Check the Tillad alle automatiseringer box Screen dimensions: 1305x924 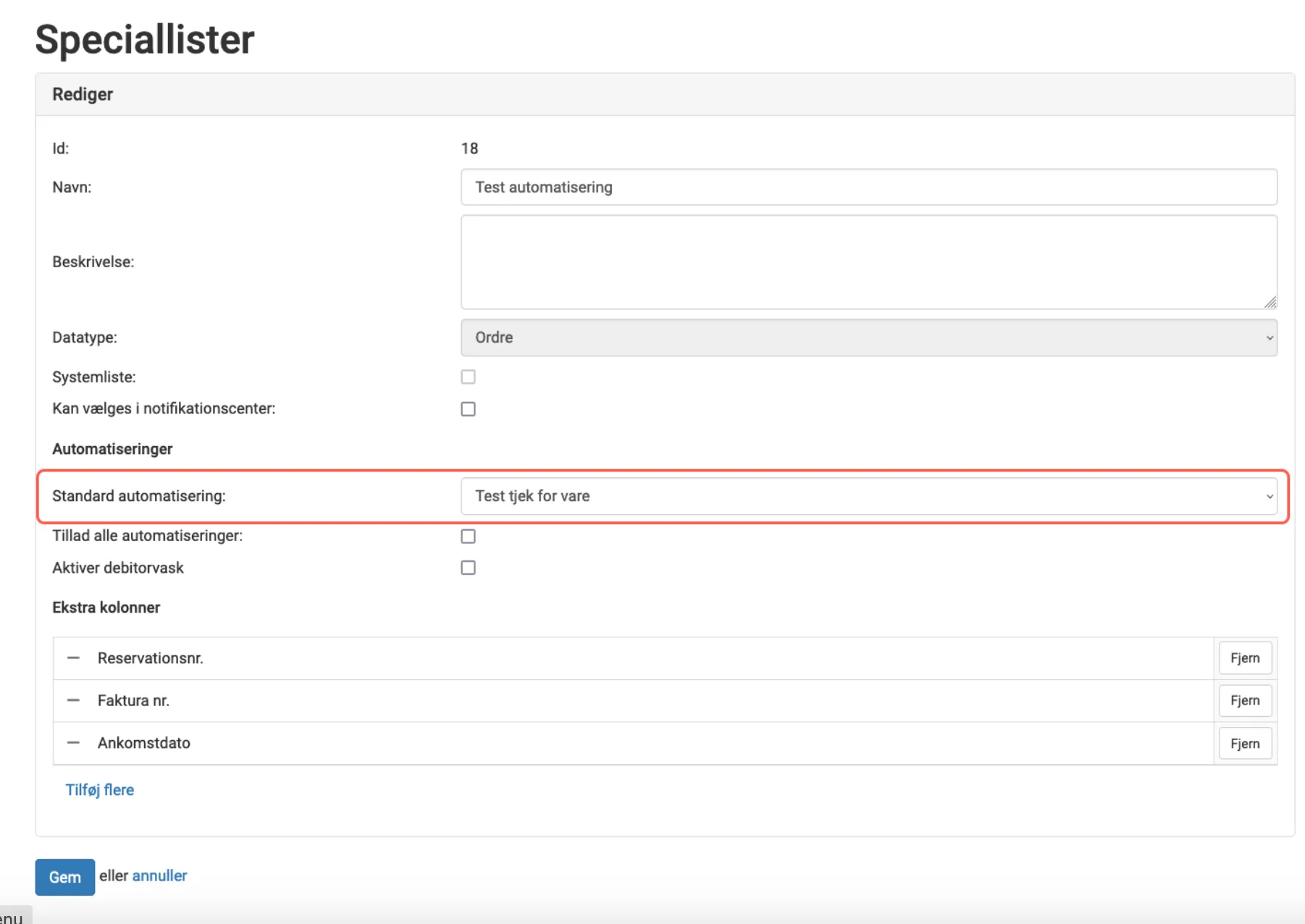click(469, 537)
